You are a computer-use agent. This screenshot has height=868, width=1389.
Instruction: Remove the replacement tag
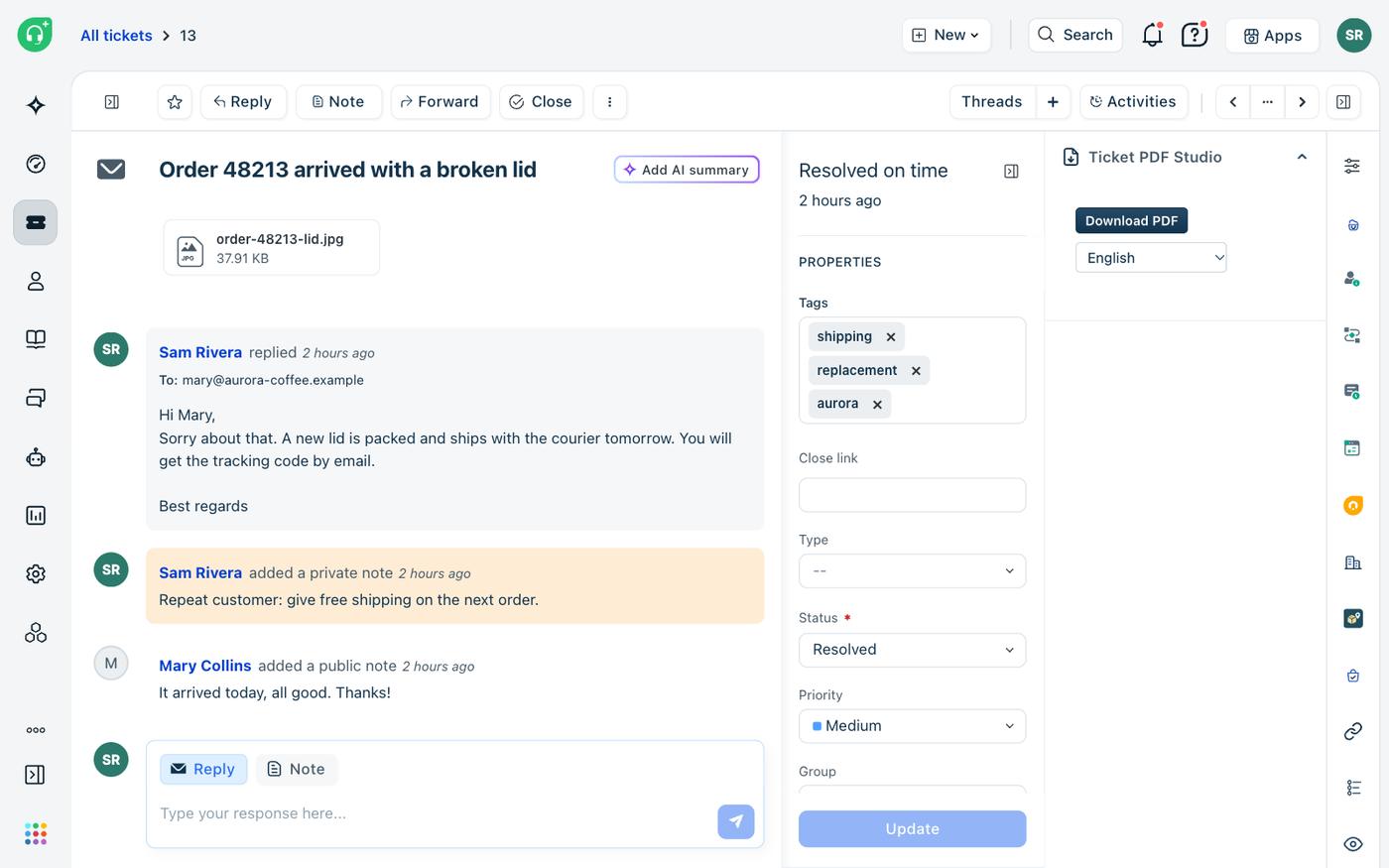[916, 371]
